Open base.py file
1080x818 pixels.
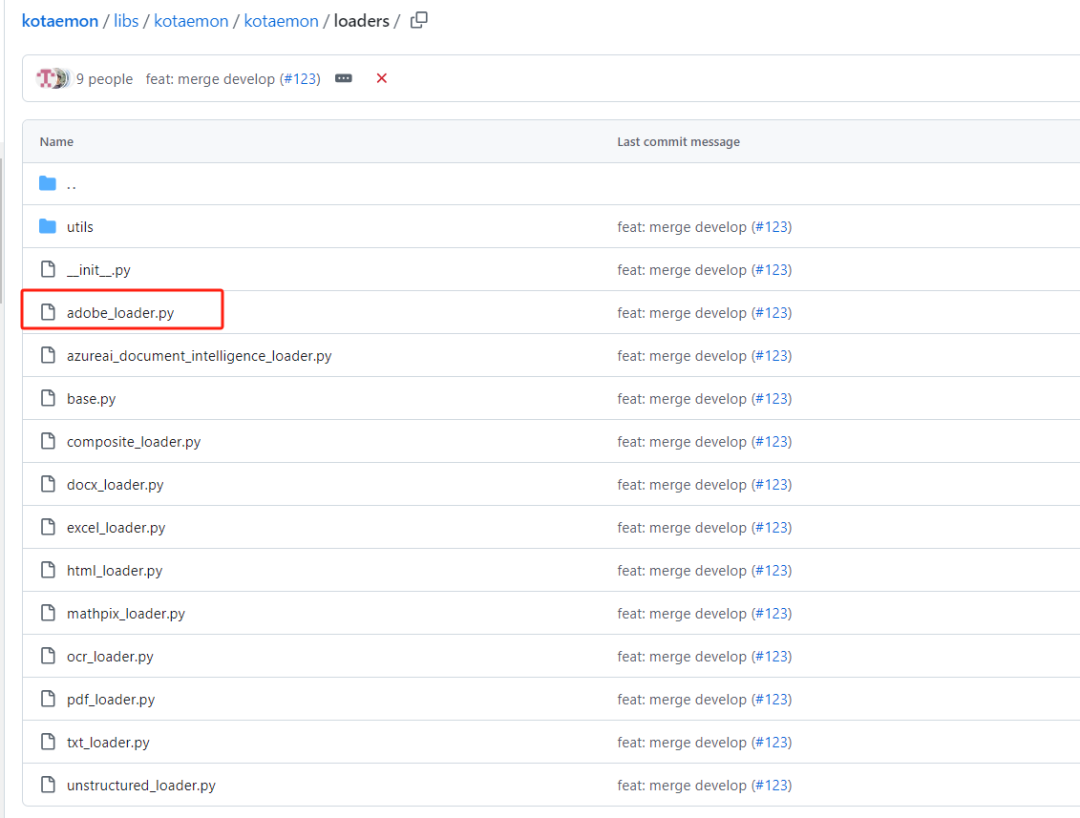(x=91, y=399)
